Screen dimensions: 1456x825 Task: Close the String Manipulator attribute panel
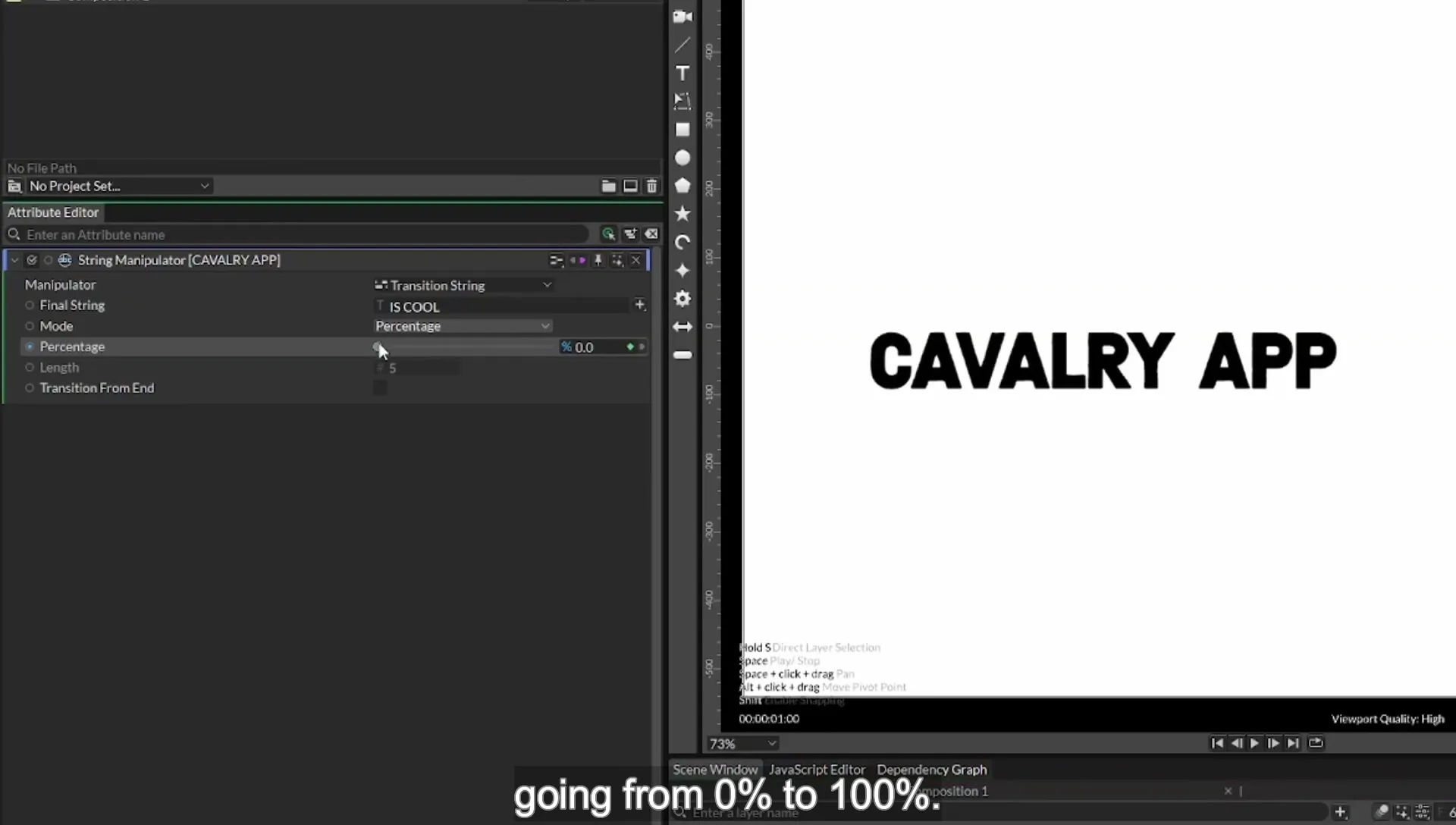pos(635,260)
